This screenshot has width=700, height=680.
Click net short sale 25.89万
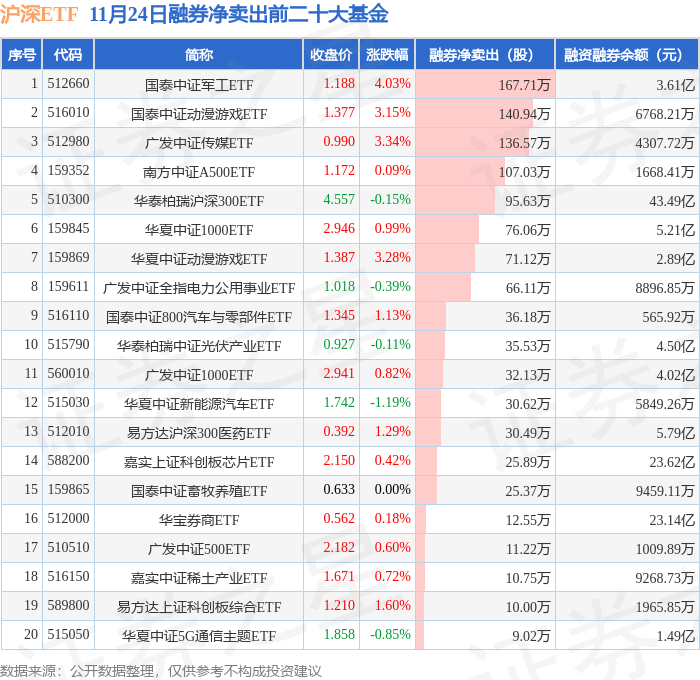(x=527, y=462)
